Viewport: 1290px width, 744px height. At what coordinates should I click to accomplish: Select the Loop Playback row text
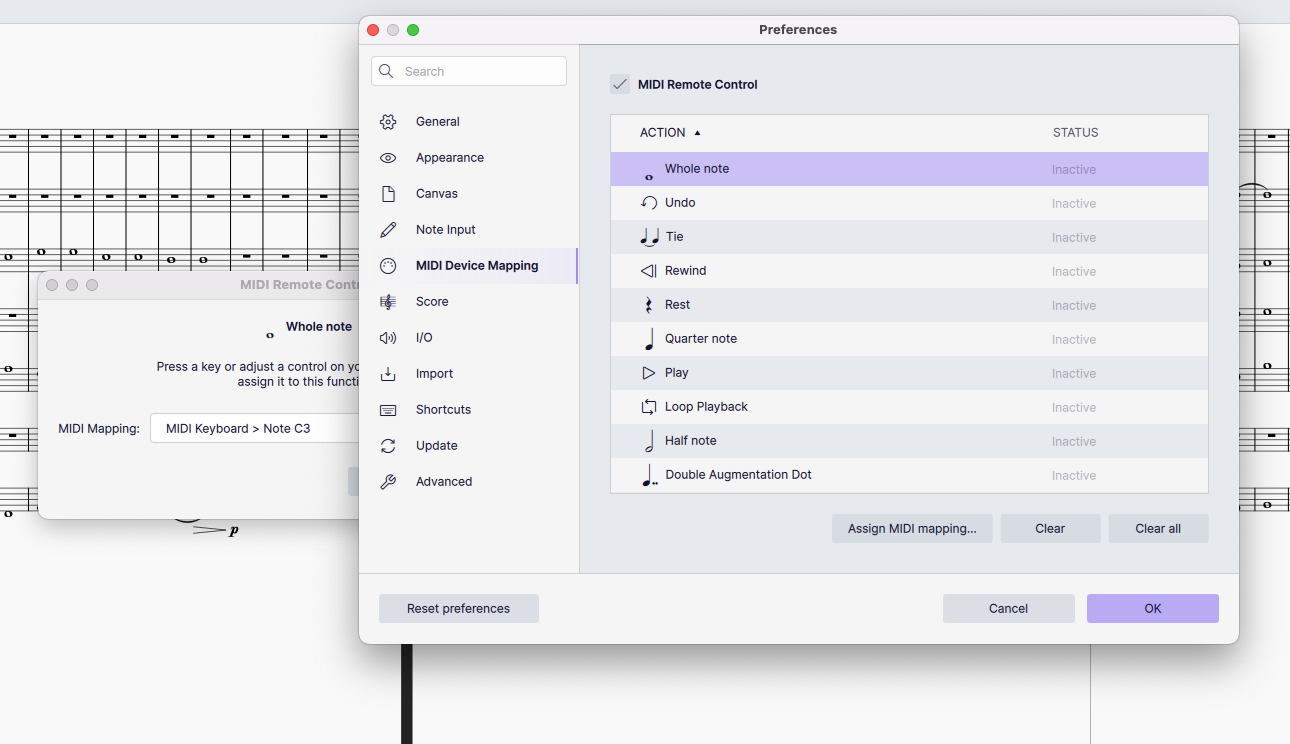pyautogui.click(x=707, y=407)
